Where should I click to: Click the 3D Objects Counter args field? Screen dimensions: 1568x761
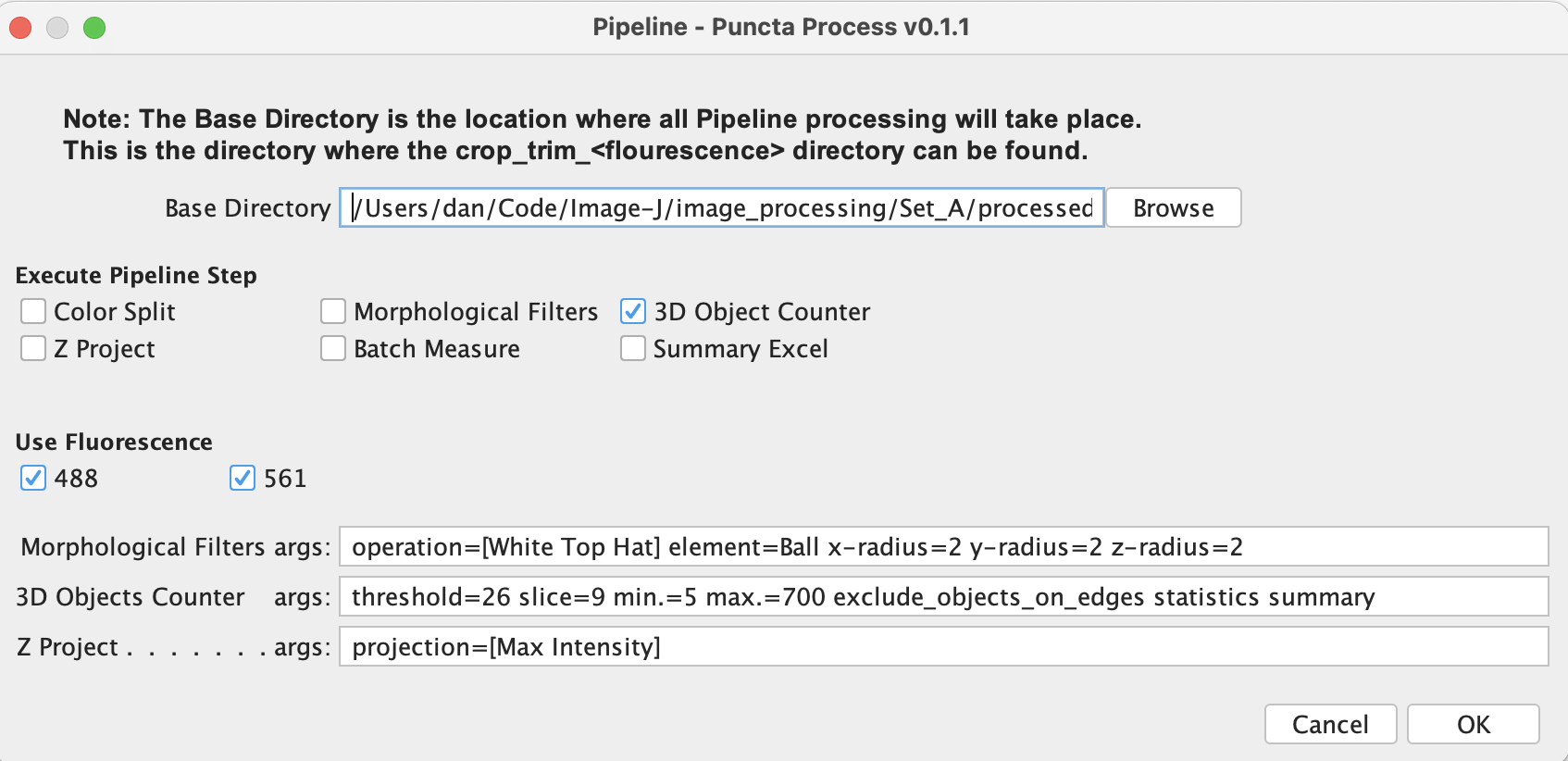pyautogui.click(x=942, y=596)
